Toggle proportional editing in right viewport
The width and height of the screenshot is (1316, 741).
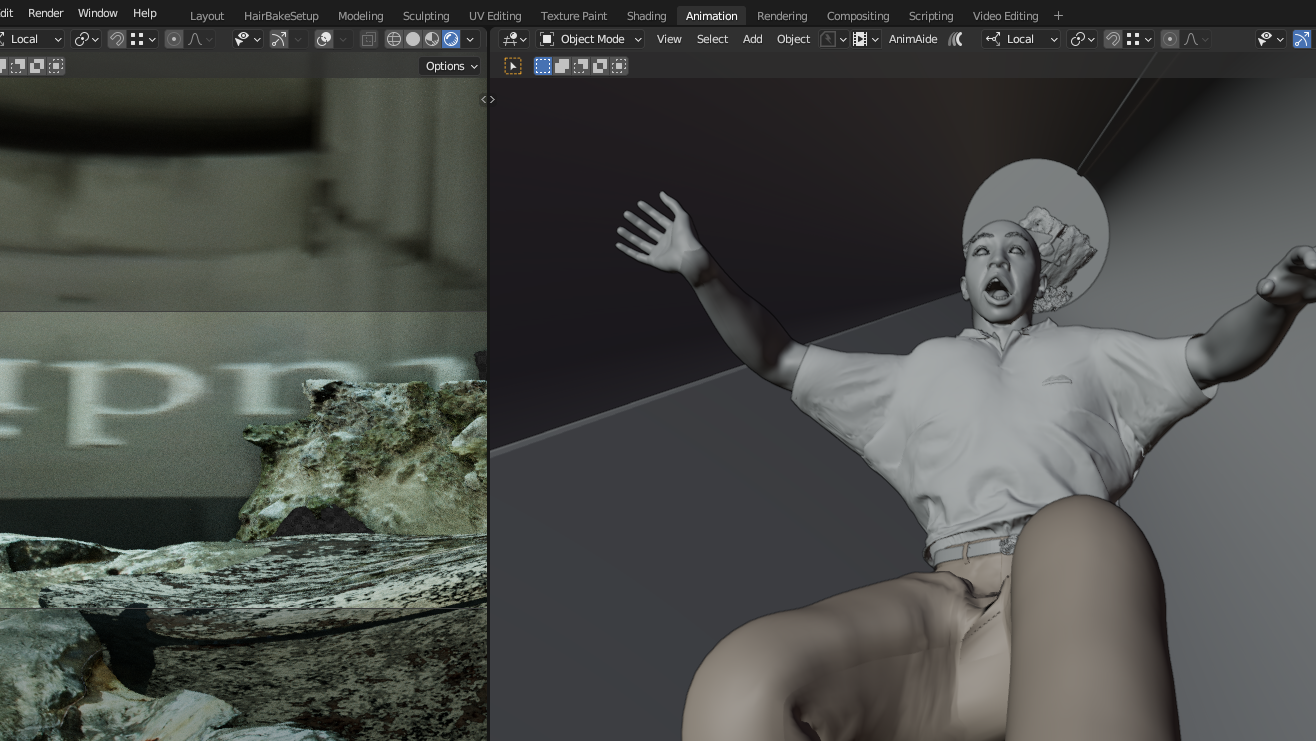pyautogui.click(x=1169, y=39)
